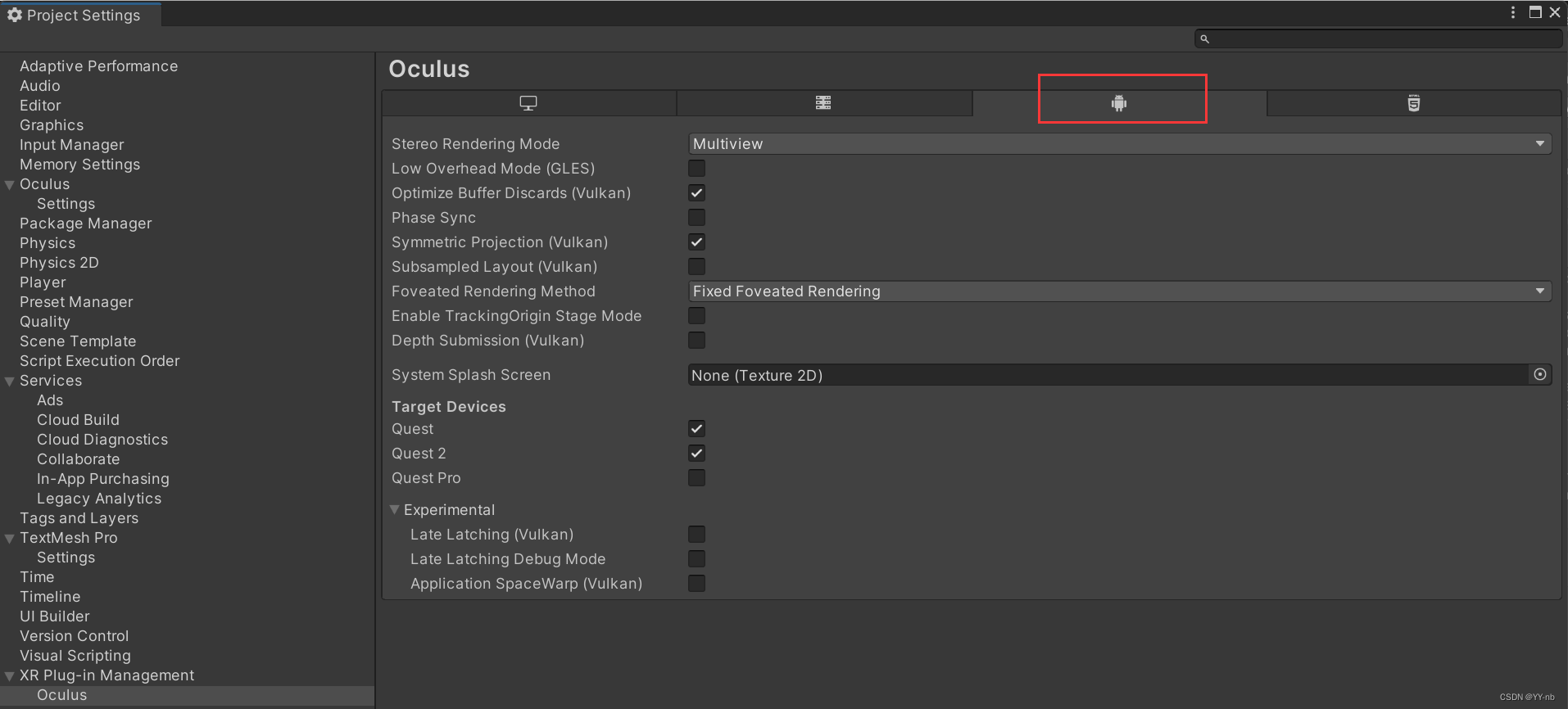This screenshot has height=709, width=1568.
Task: Open Scene Template settings
Action: (x=78, y=341)
